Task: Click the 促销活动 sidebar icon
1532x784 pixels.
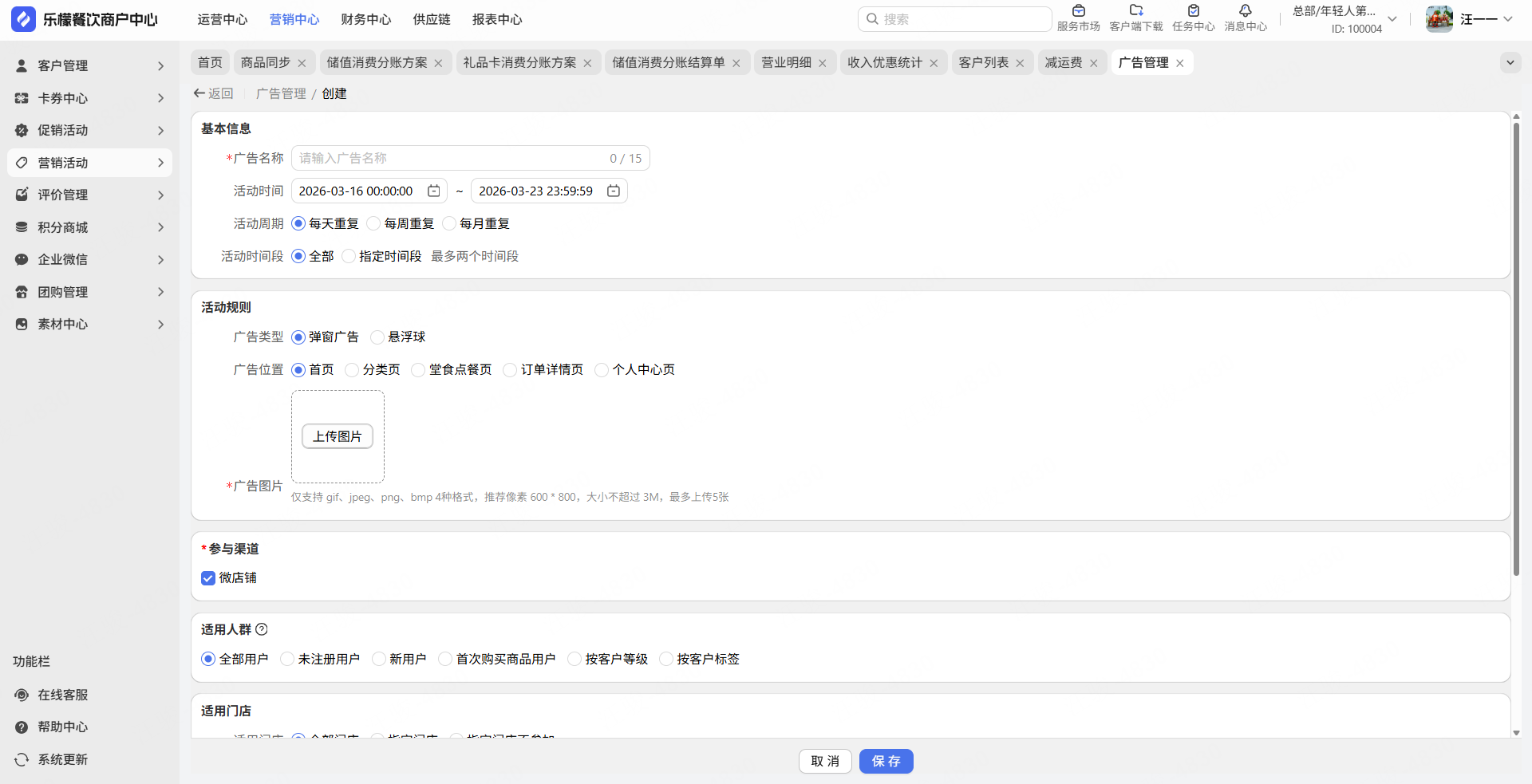Action: (22, 130)
